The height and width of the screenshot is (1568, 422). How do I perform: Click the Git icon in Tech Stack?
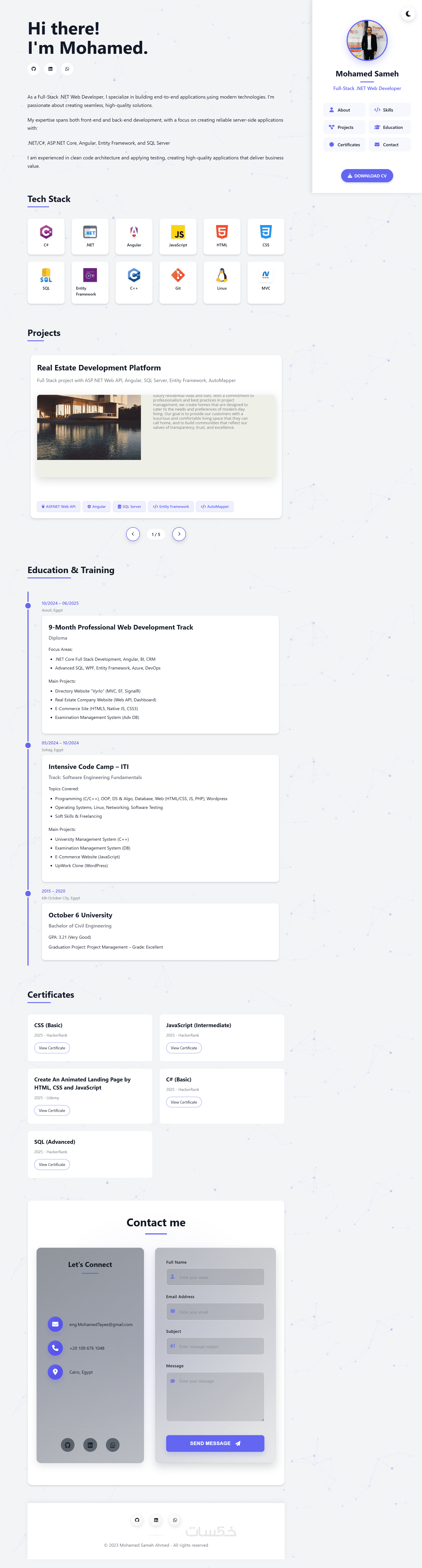[x=178, y=275]
